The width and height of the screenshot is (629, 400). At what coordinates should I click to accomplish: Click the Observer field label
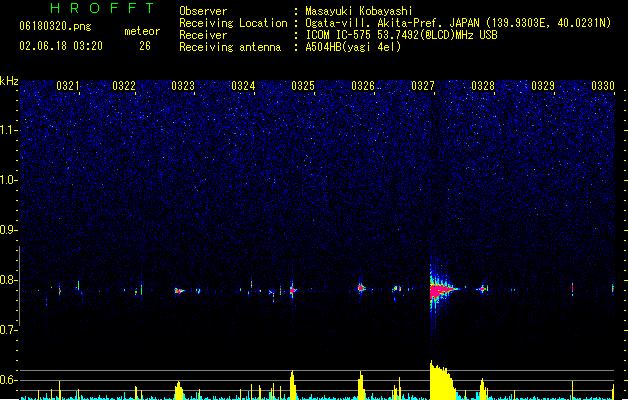[203, 11]
